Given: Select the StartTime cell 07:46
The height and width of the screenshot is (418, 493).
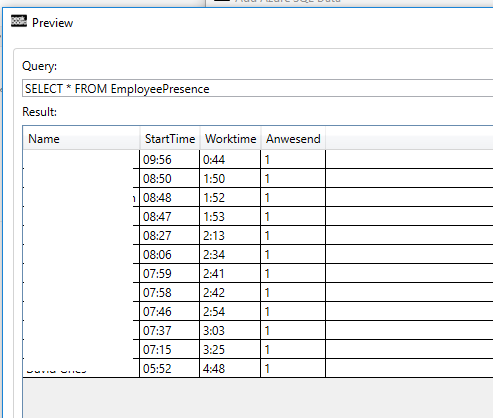Looking at the screenshot, I should point(169,311).
